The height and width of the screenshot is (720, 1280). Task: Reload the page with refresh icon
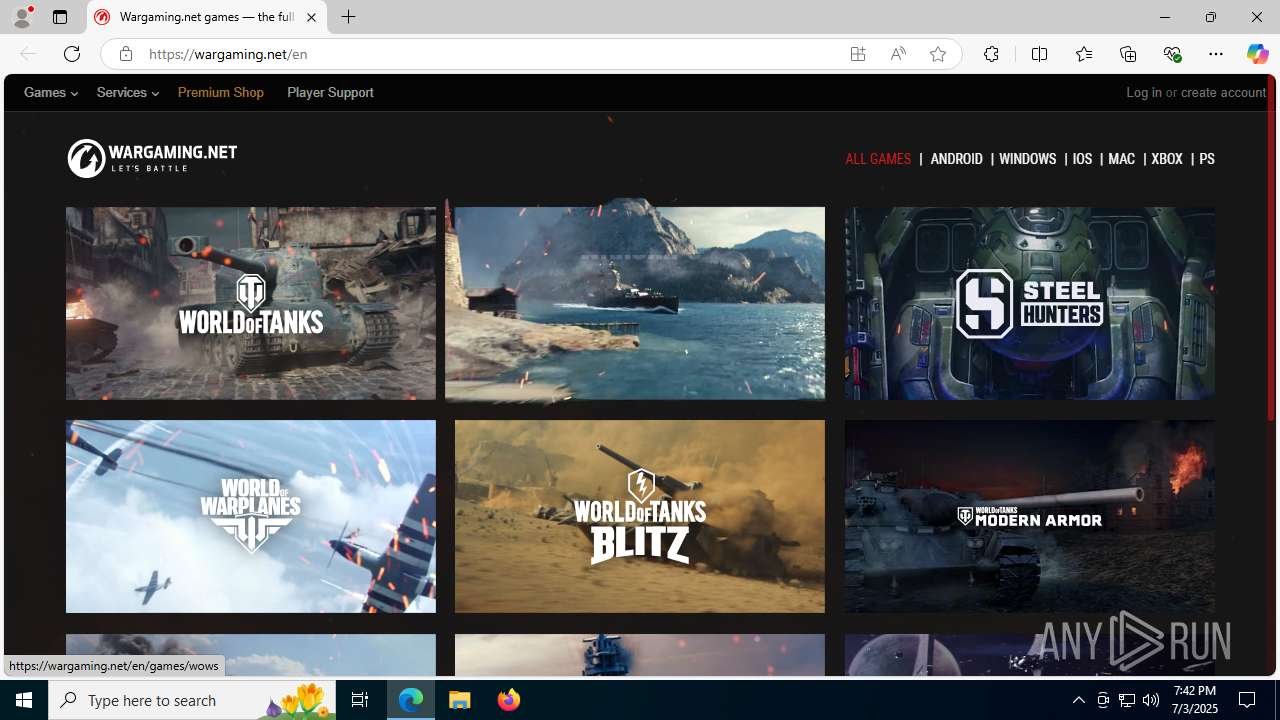tap(72, 54)
